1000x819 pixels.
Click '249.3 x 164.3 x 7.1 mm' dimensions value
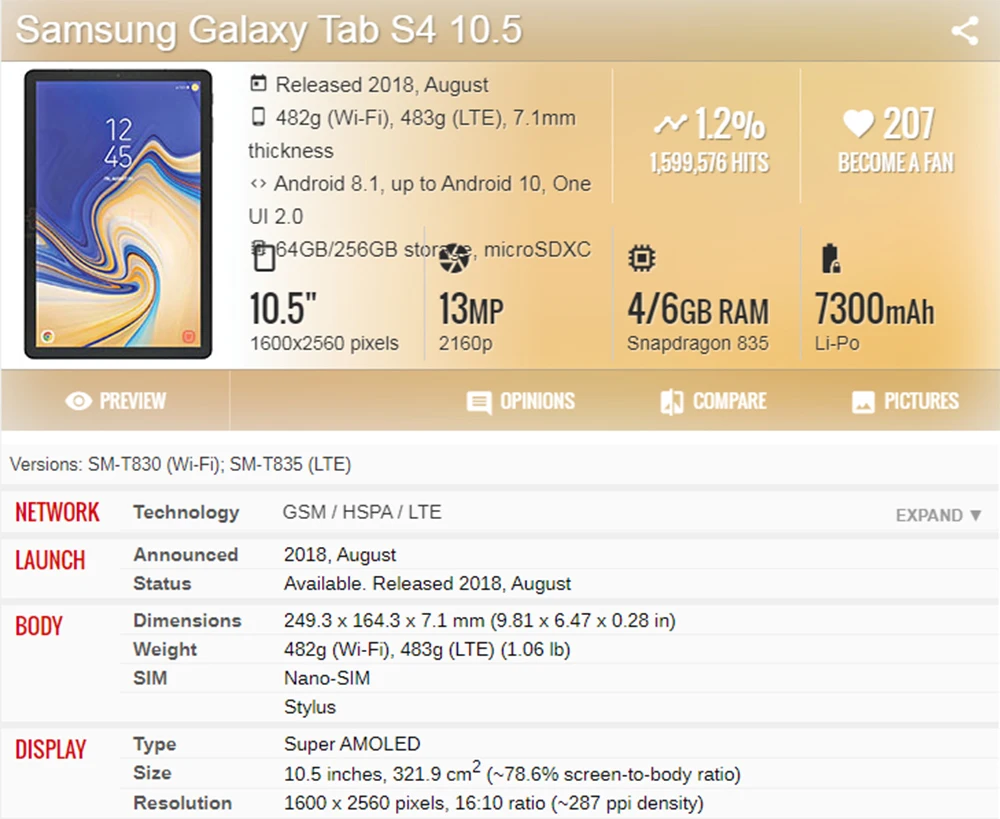tap(480, 621)
